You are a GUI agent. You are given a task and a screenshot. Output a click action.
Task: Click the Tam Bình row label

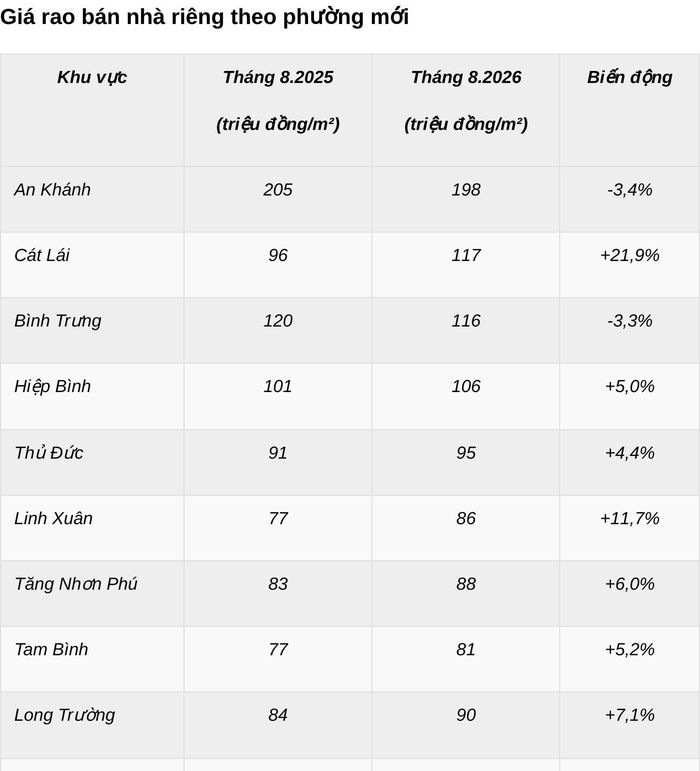point(51,650)
